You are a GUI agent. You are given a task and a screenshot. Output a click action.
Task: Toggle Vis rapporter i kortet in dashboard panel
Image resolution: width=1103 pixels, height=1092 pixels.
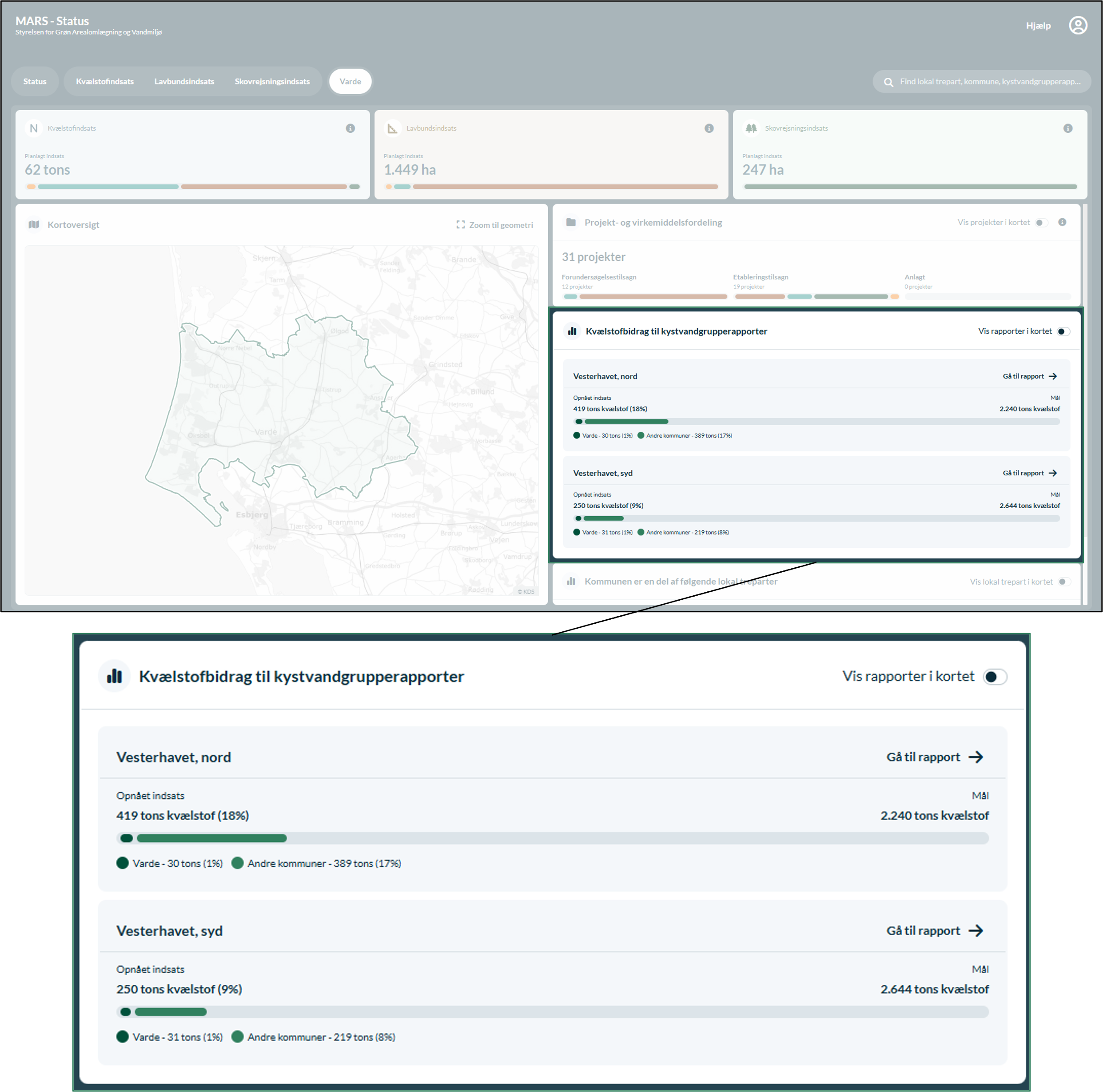coord(1063,332)
